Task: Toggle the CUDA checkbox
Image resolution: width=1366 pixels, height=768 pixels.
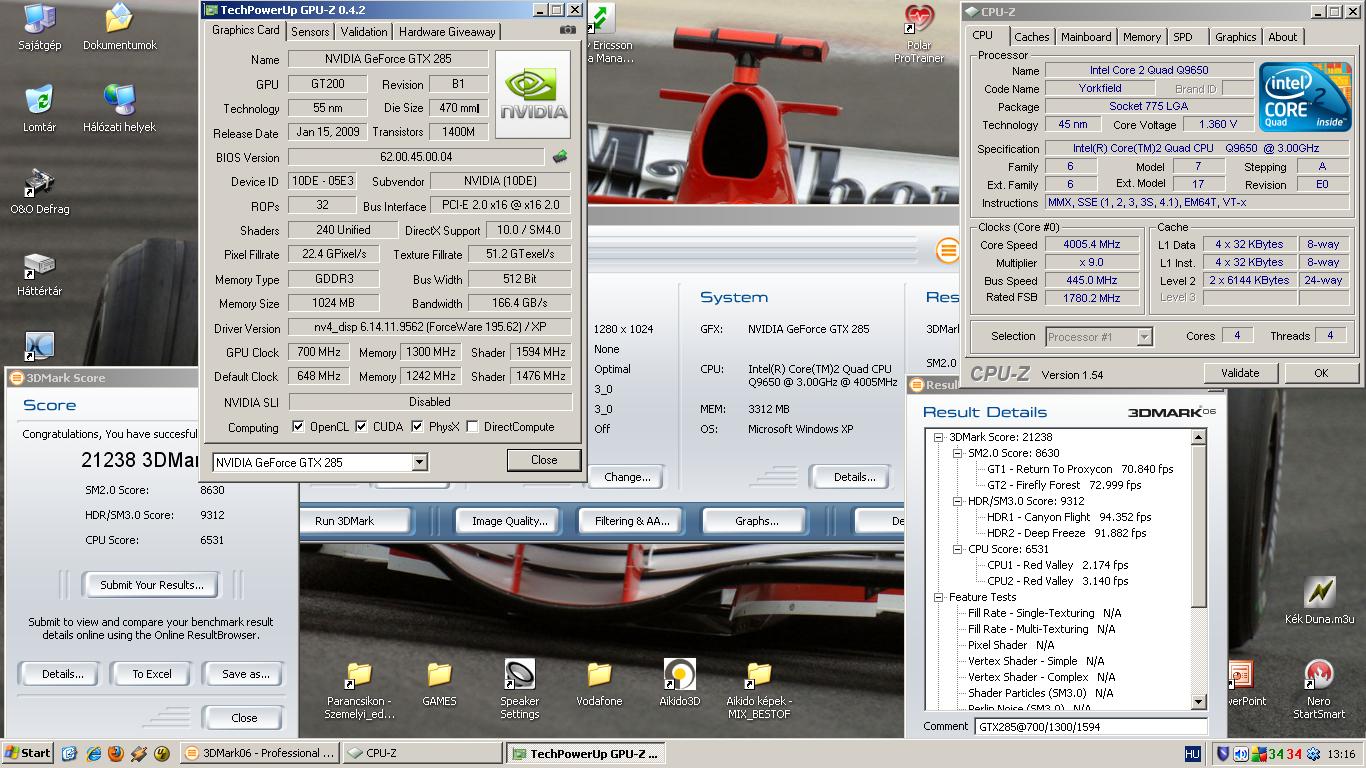Action: [x=361, y=427]
